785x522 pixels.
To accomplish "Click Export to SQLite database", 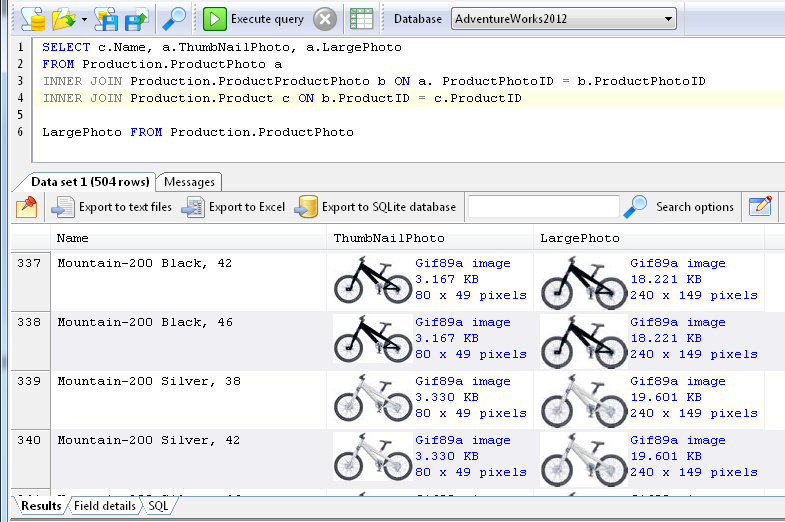I will (376, 207).
